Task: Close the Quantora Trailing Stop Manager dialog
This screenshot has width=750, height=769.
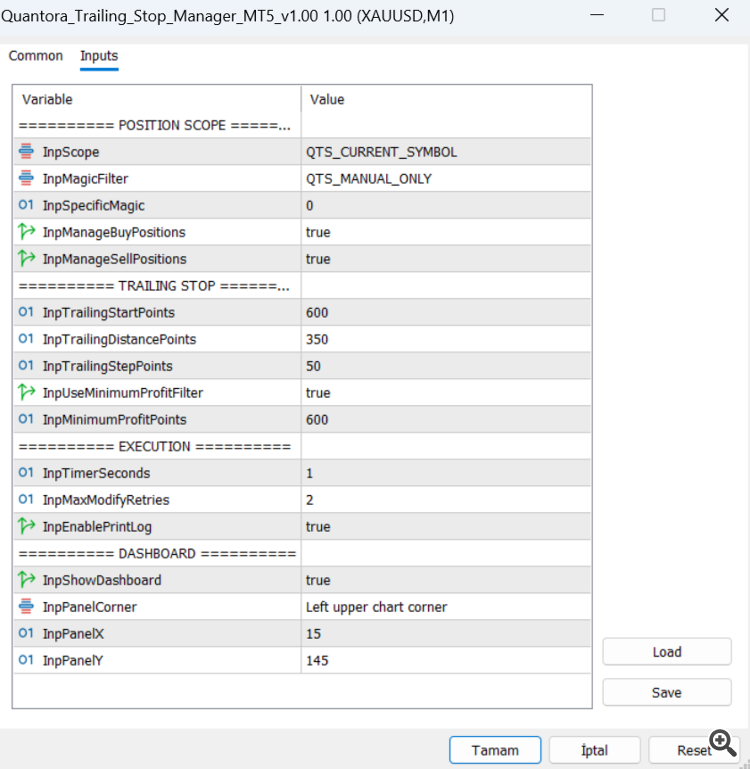Action: pos(722,15)
